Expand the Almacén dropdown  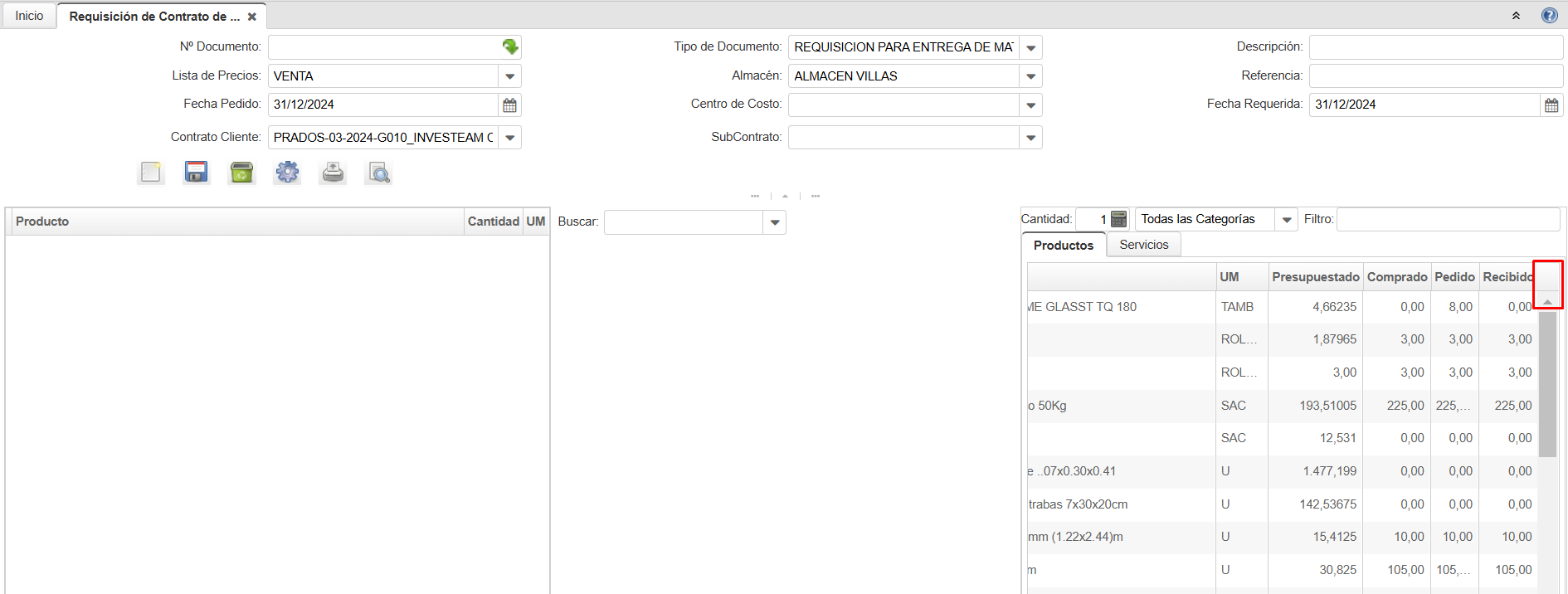tap(1030, 76)
